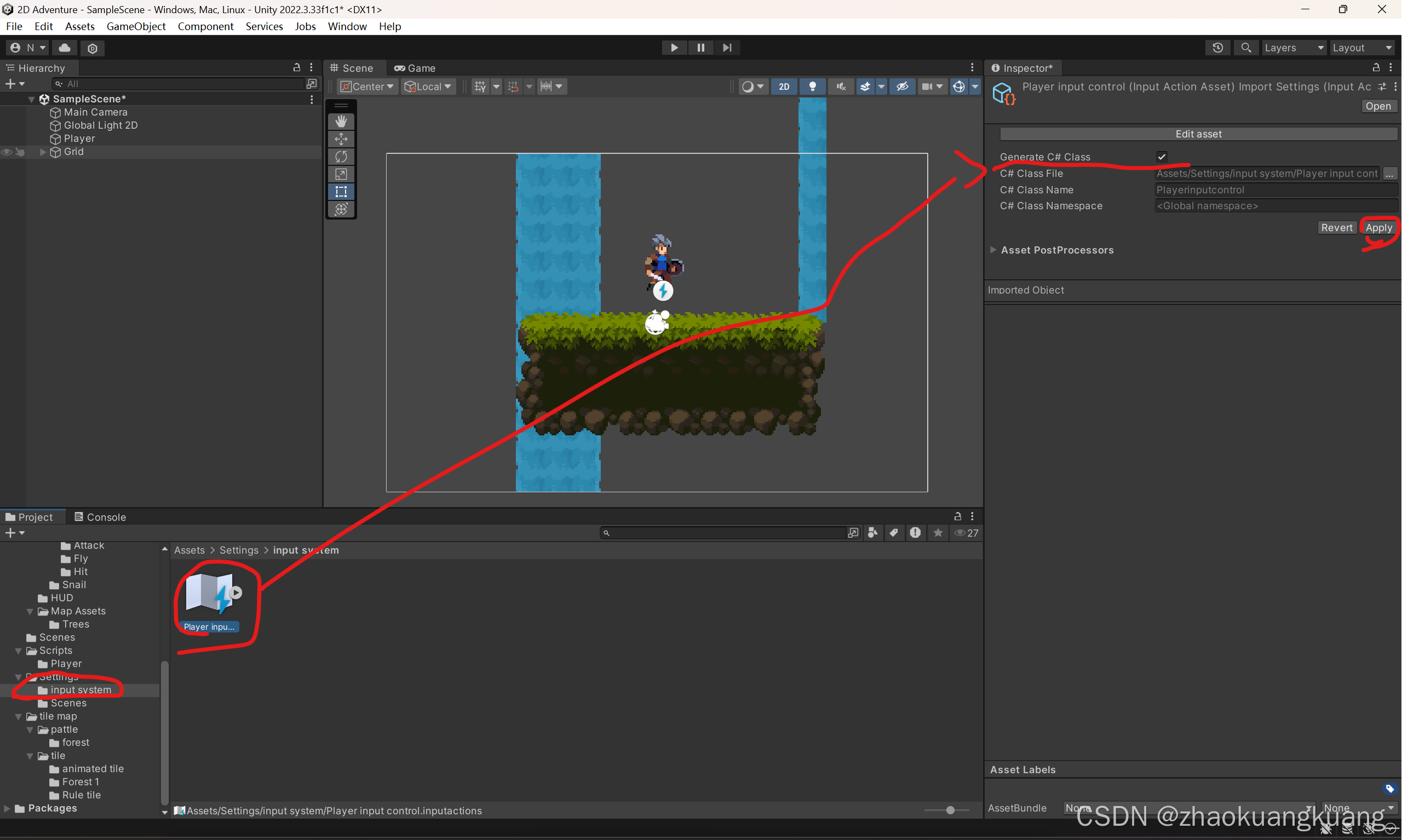Click the Step frame button

coord(727,48)
